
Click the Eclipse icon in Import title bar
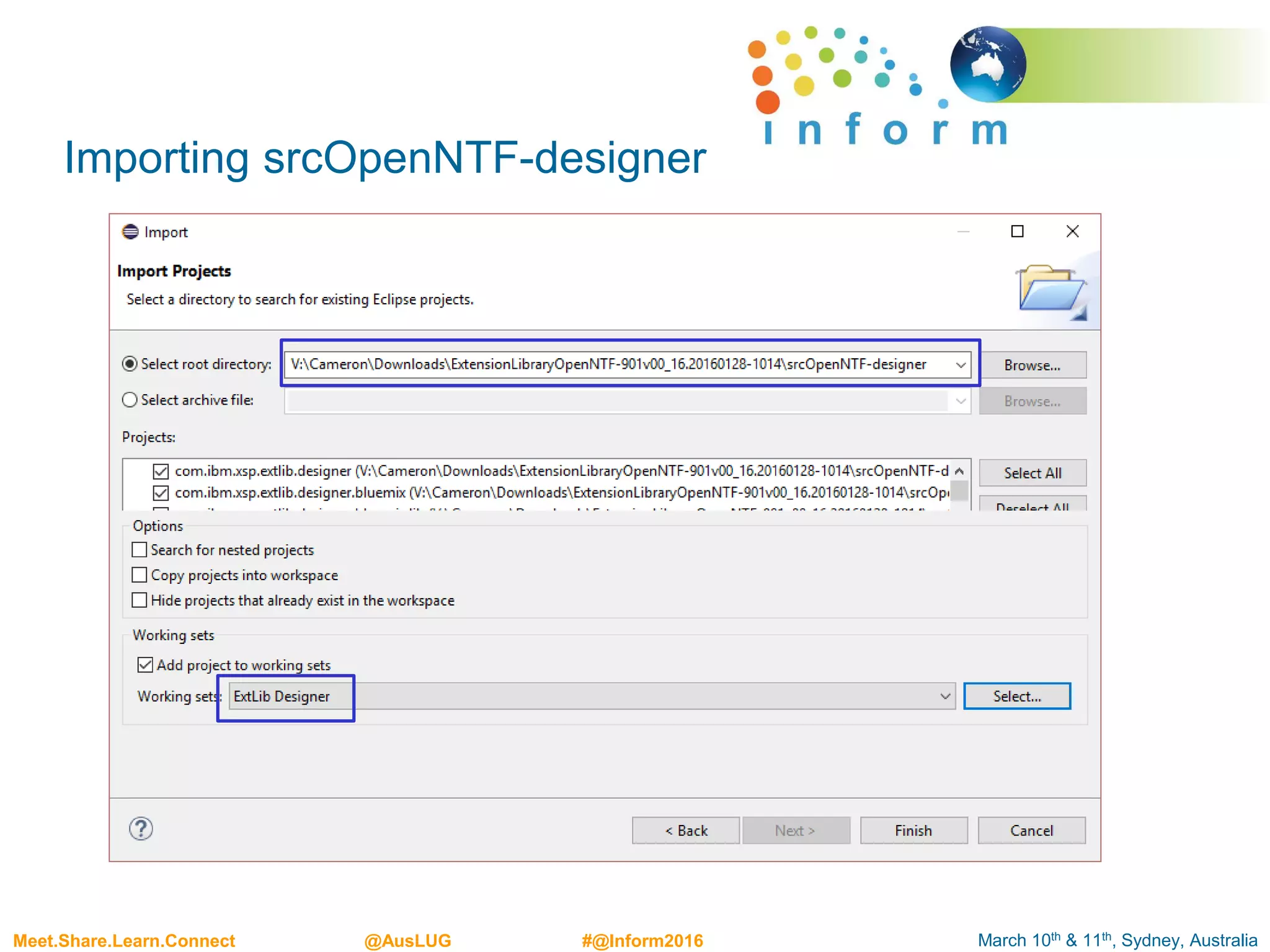(x=130, y=232)
